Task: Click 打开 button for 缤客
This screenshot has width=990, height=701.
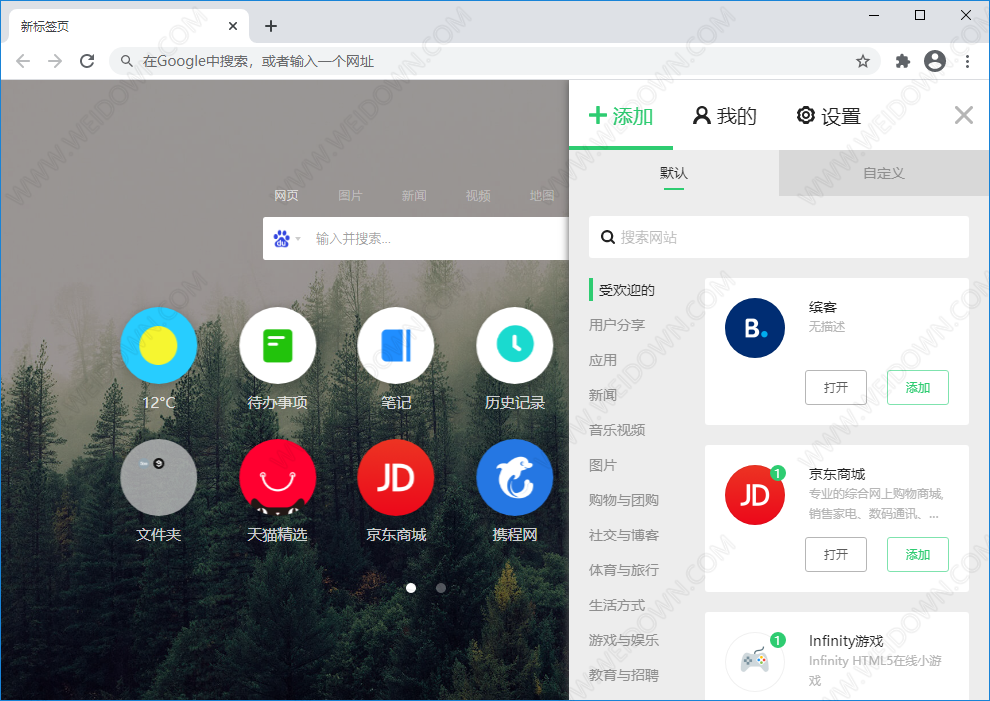Action: [x=835, y=387]
